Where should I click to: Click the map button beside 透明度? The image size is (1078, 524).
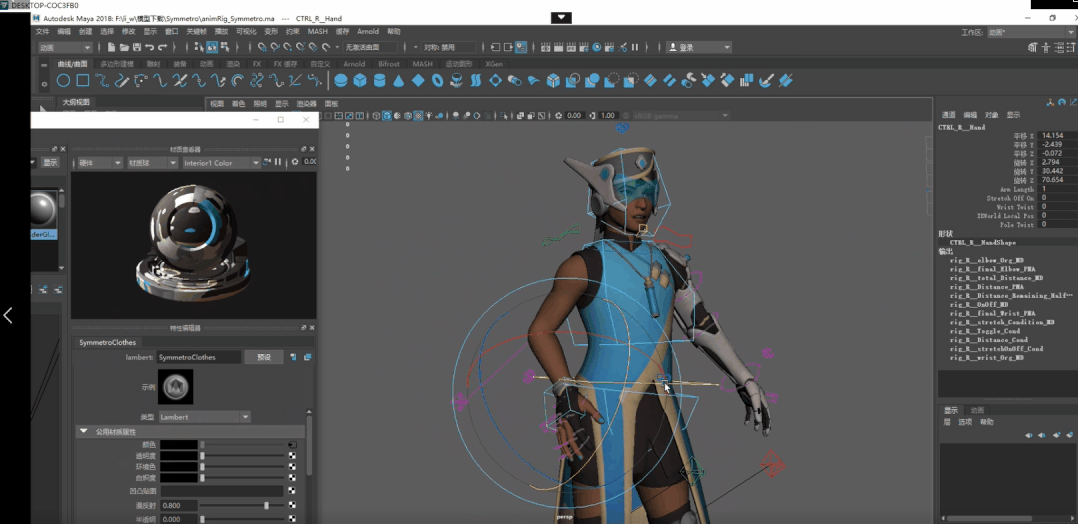(x=292, y=456)
